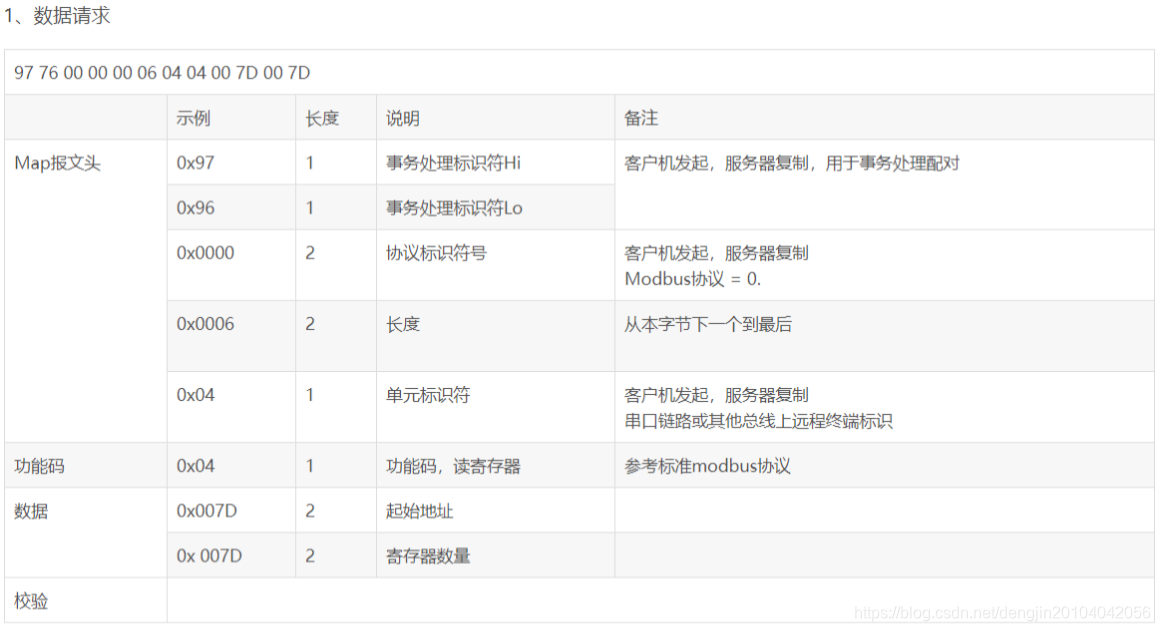Click length '2' in the 0x0000 row
The height and width of the screenshot is (631, 1160).
tap(310, 254)
